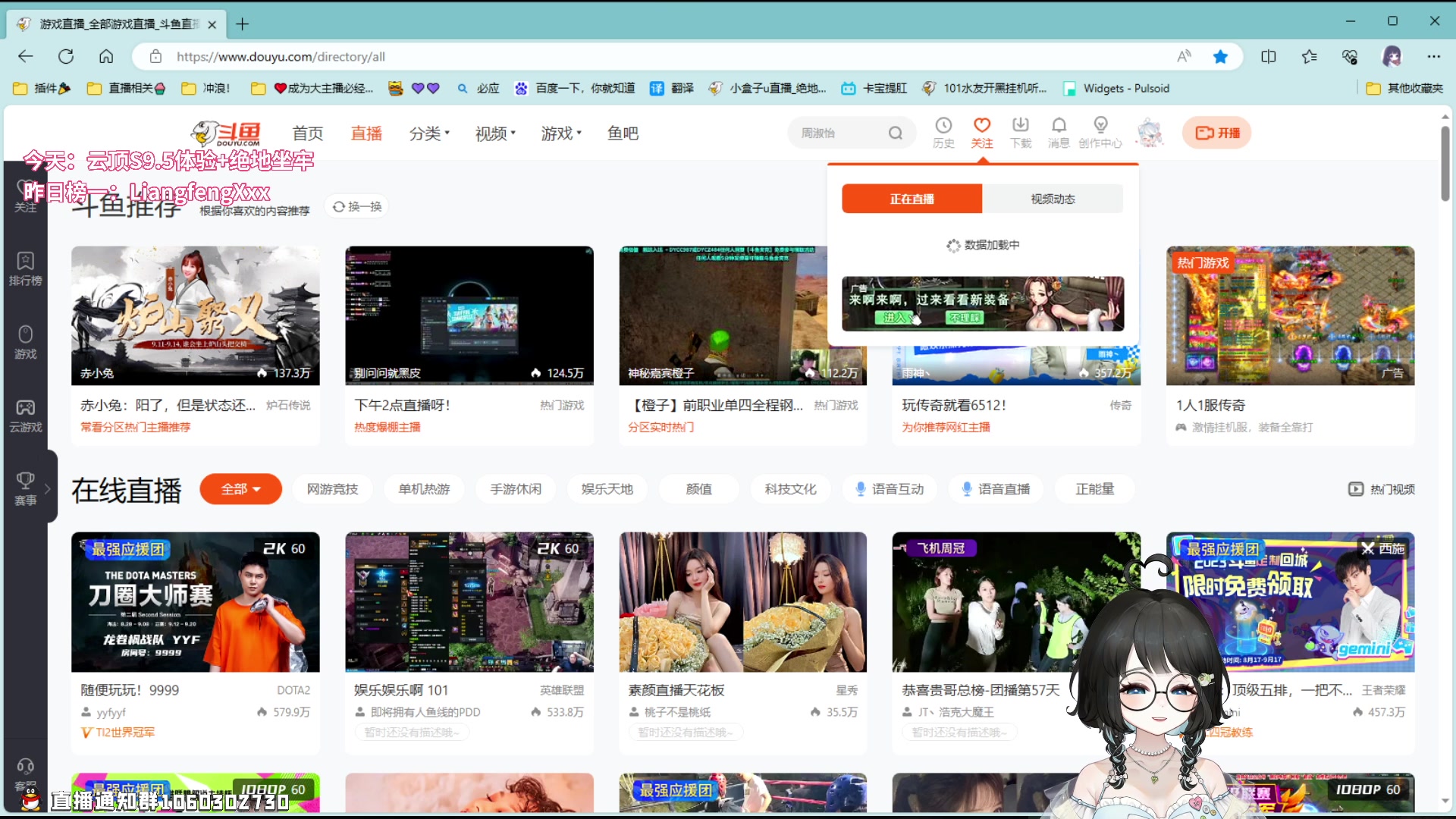Switch to the 视频动态 tab
Screen dimensions: 1456x819
(1053, 198)
